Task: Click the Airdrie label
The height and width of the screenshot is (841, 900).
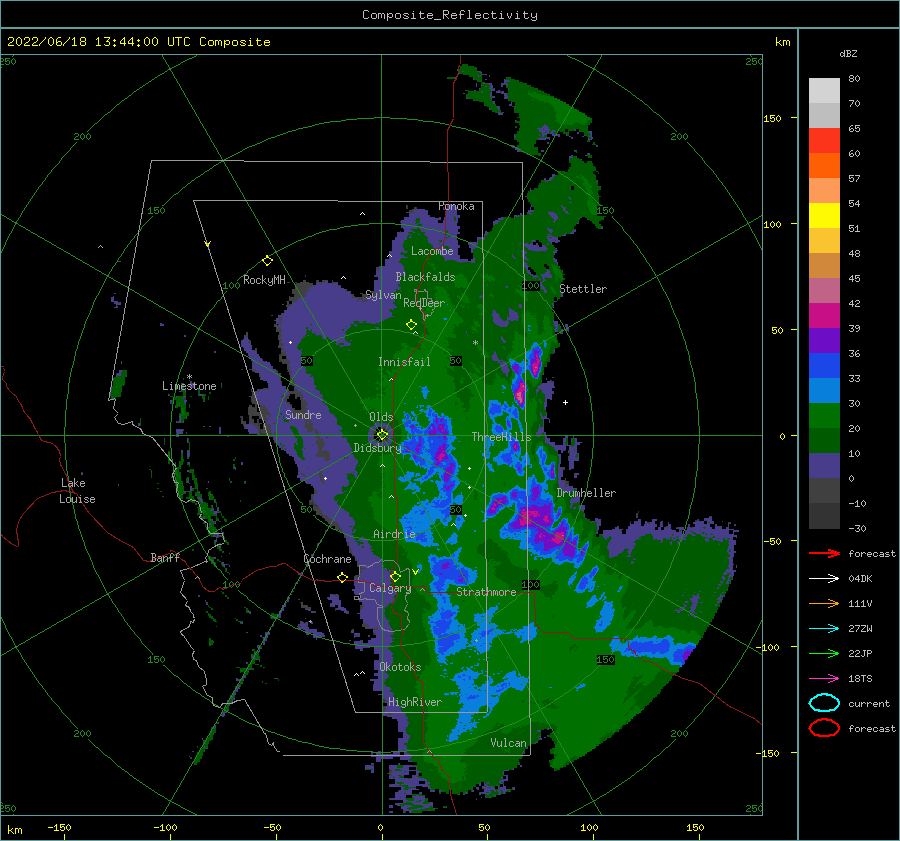Action: tap(394, 534)
